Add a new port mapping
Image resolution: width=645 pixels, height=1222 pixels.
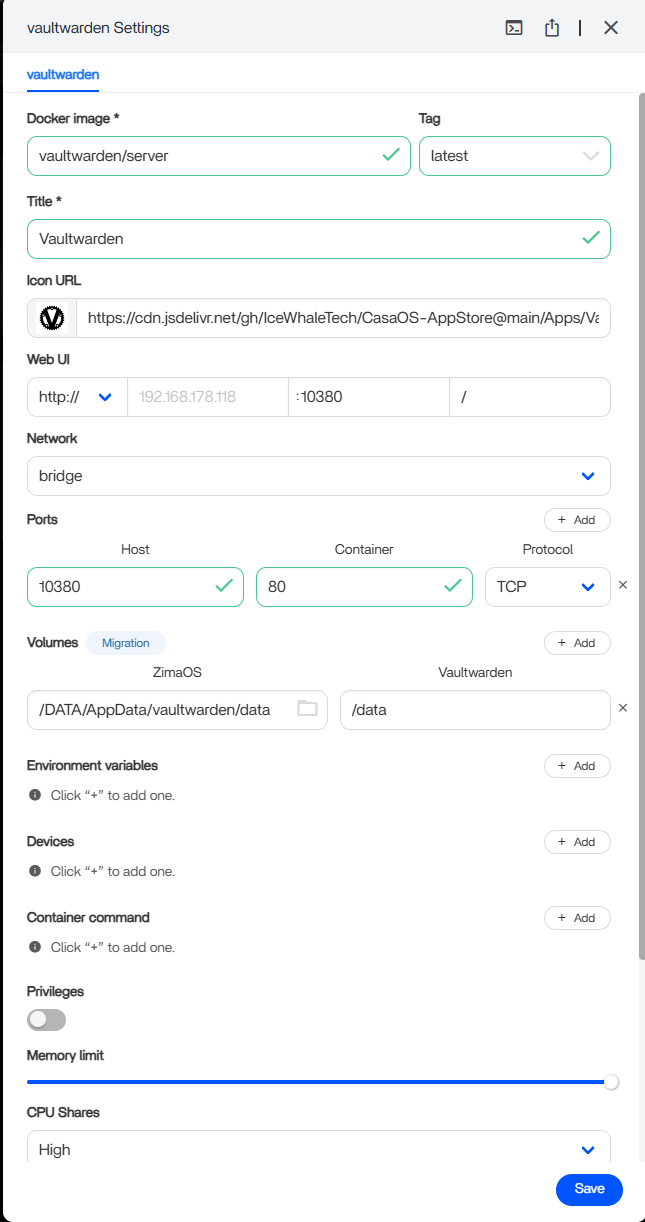(577, 520)
